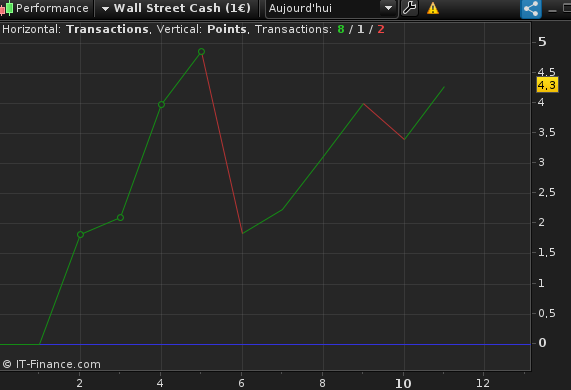Click y-axis label 5
Viewport: 571px width, 390px height.
[542, 42]
